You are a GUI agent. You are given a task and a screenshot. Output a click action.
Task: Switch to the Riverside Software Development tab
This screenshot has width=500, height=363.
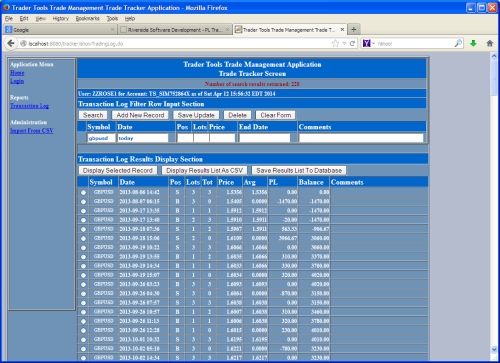point(175,30)
